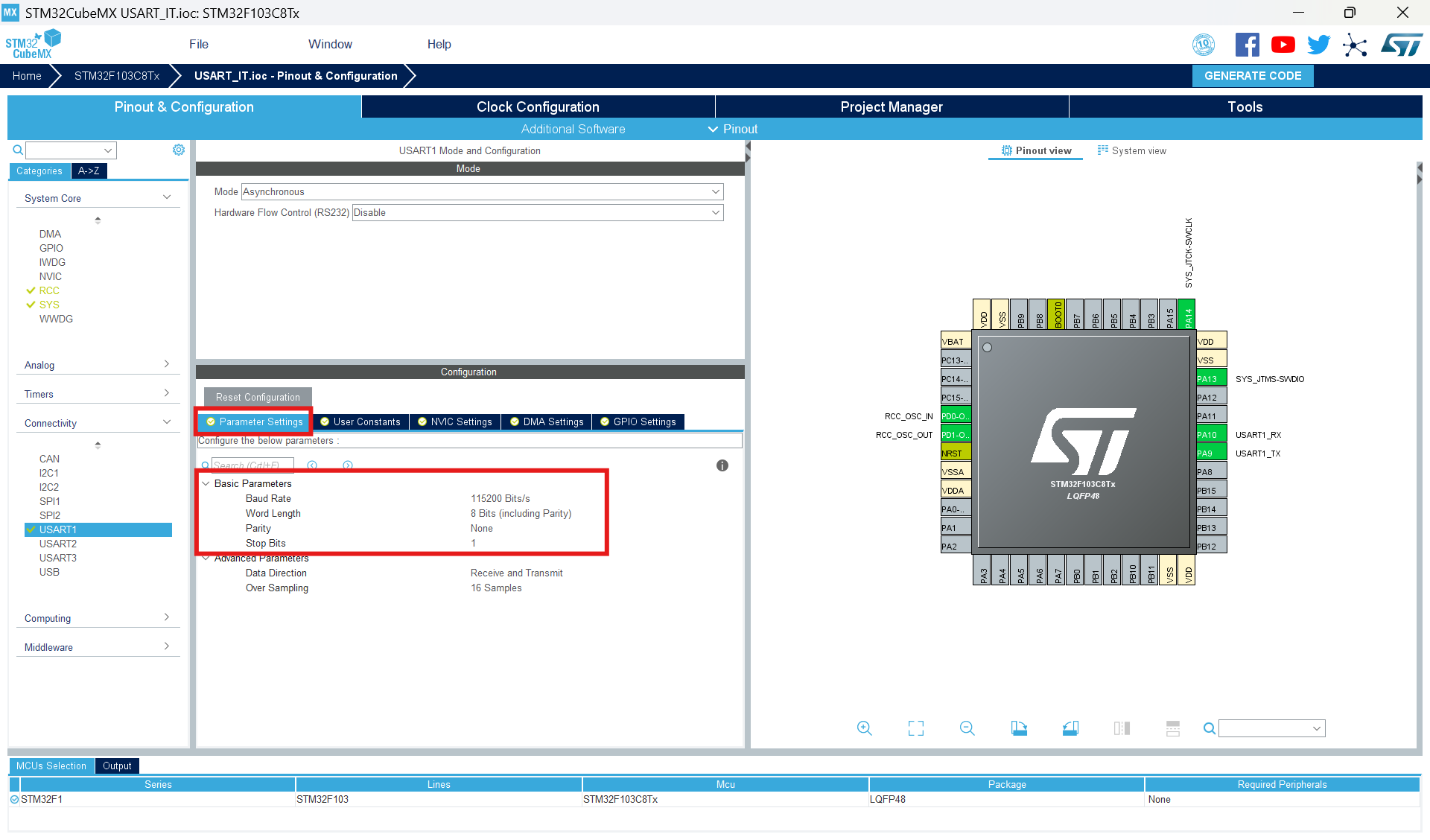Click the Reset Configuration button
The height and width of the screenshot is (840, 1430).
coord(258,397)
